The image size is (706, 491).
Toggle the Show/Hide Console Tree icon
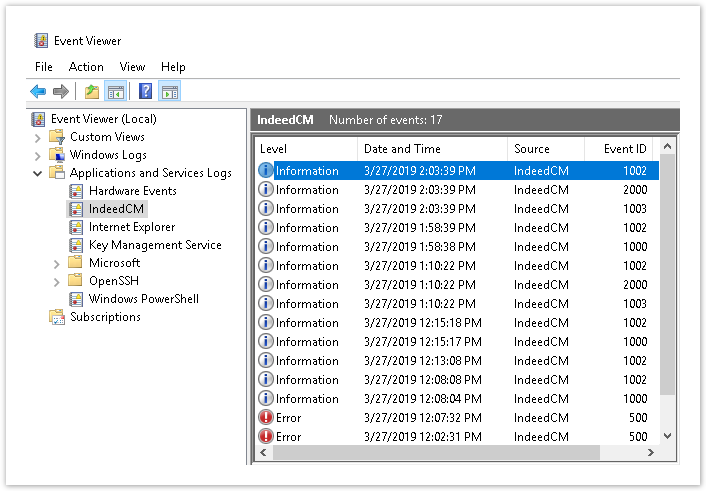click(x=116, y=92)
